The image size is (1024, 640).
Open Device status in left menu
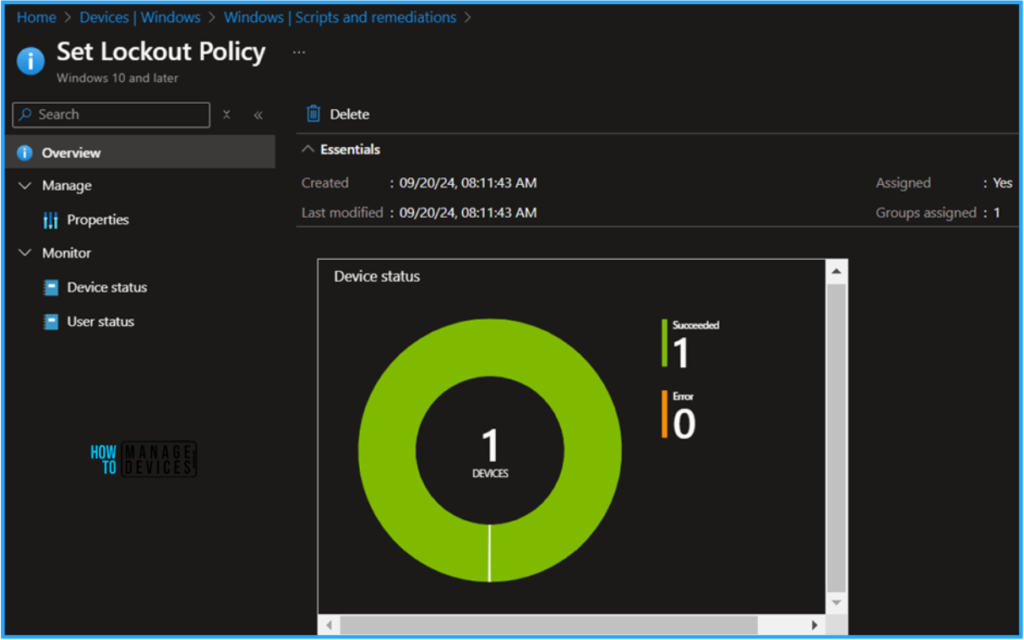click(107, 288)
